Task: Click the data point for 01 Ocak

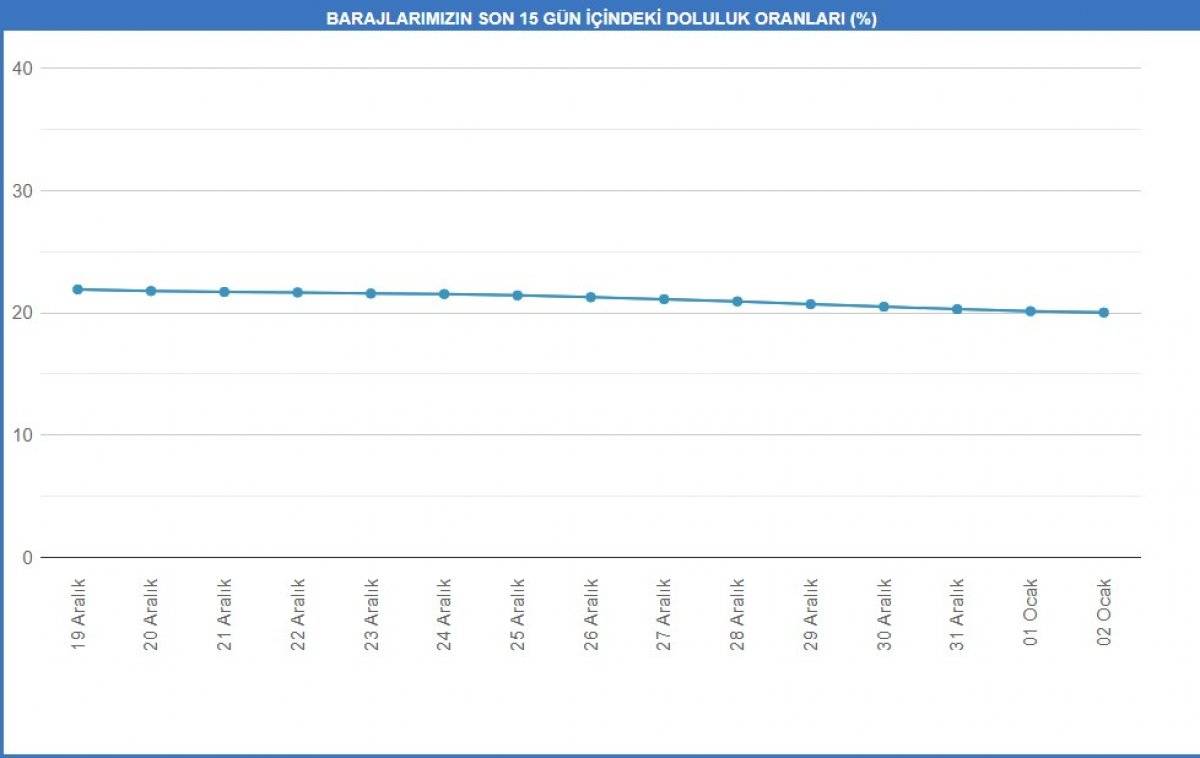Action: (1030, 311)
